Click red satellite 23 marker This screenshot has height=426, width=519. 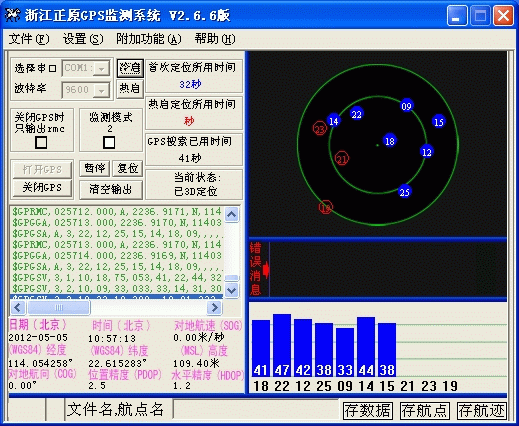pos(320,129)
